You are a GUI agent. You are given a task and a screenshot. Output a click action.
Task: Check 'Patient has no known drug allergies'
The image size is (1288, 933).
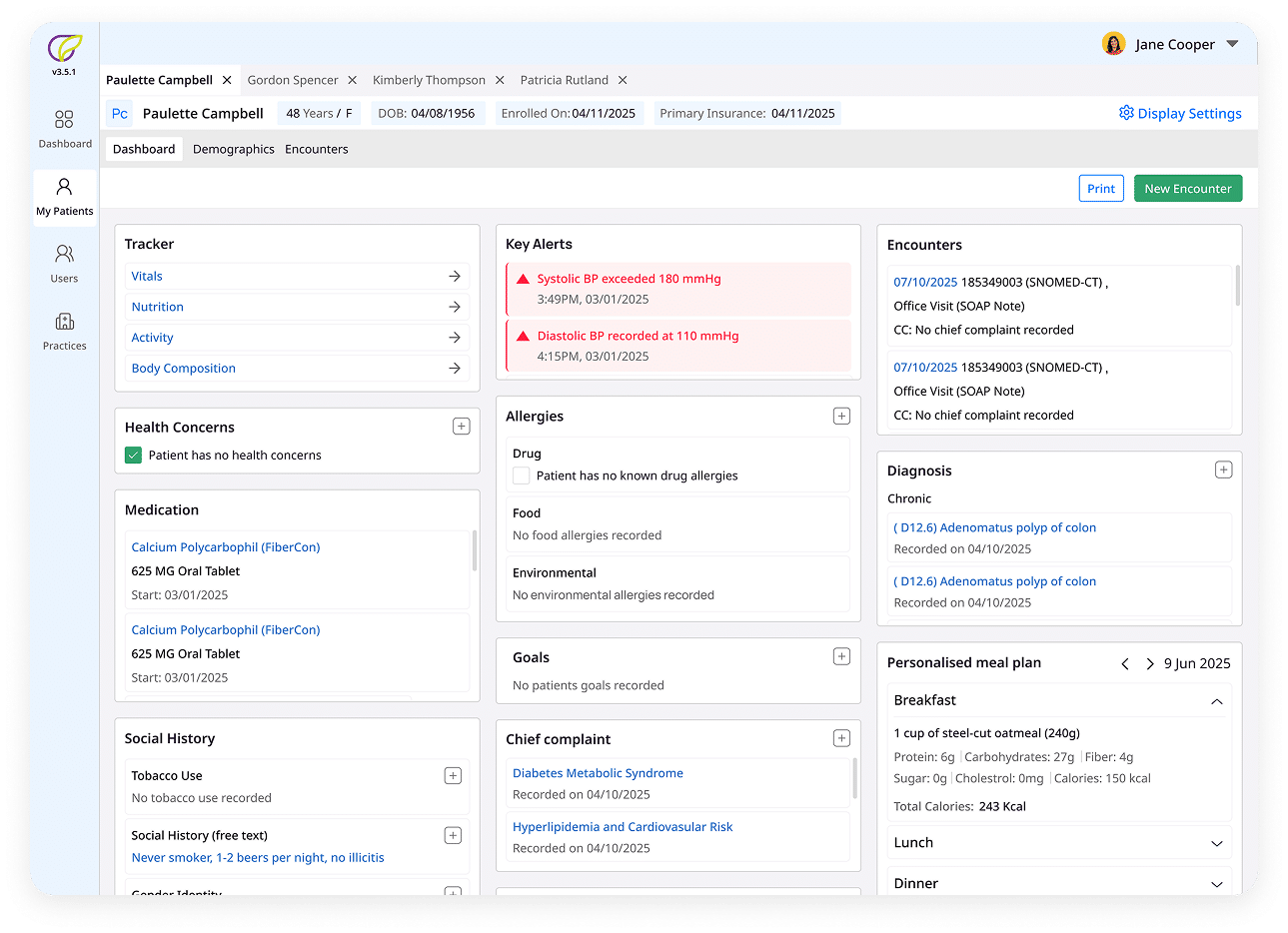click(x=521, y=476)
